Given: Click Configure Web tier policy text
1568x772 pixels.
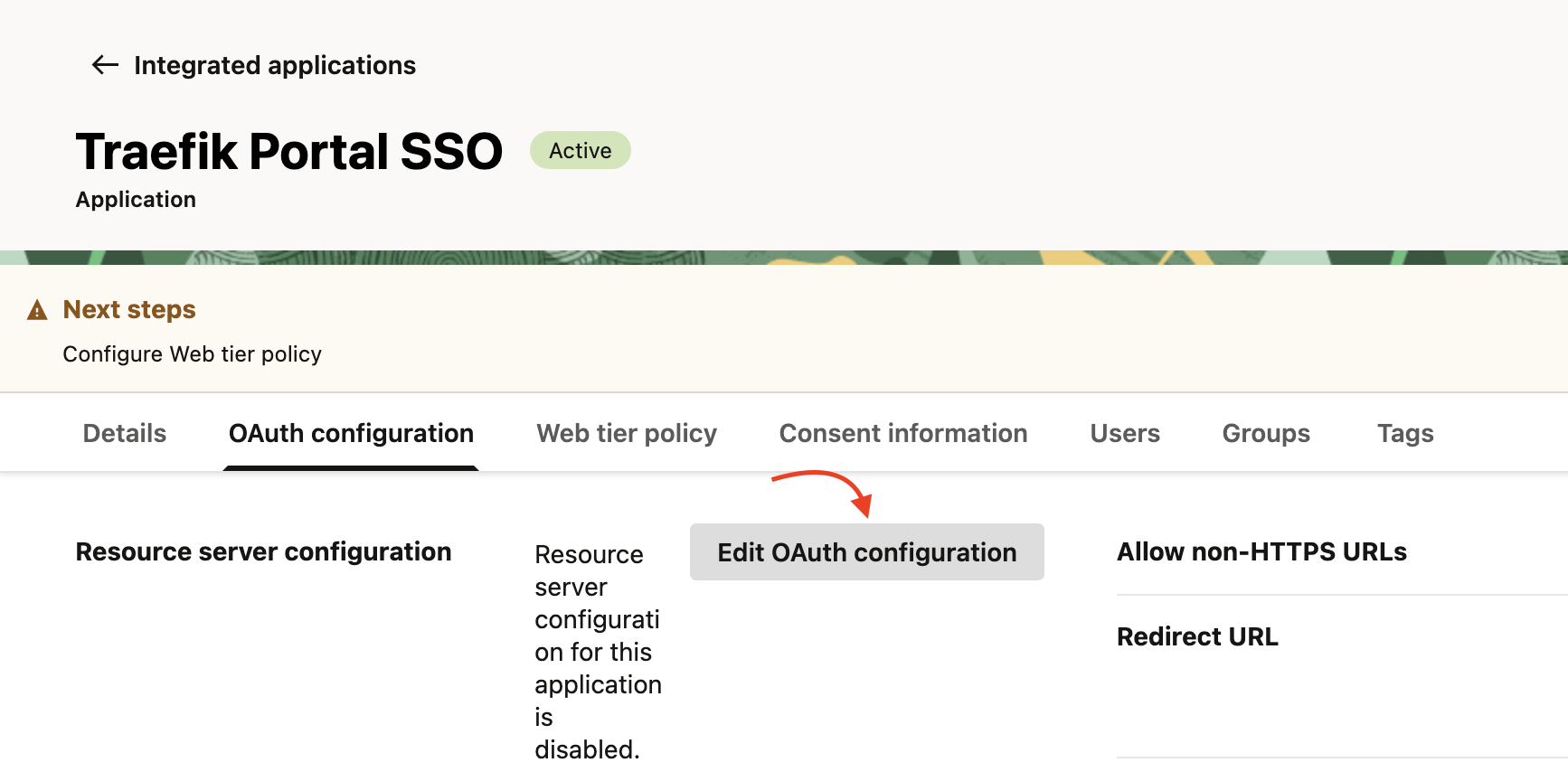Looking at the screenshot, I should coord(193,353).
